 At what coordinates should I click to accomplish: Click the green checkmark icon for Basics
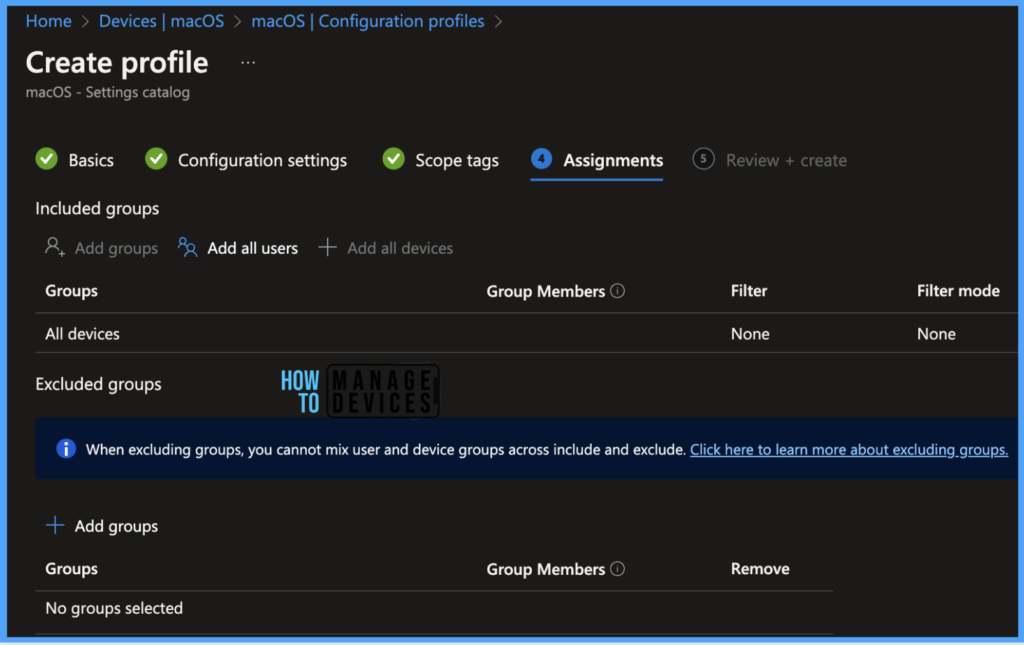pyautogui.click(x=46, y=159)
